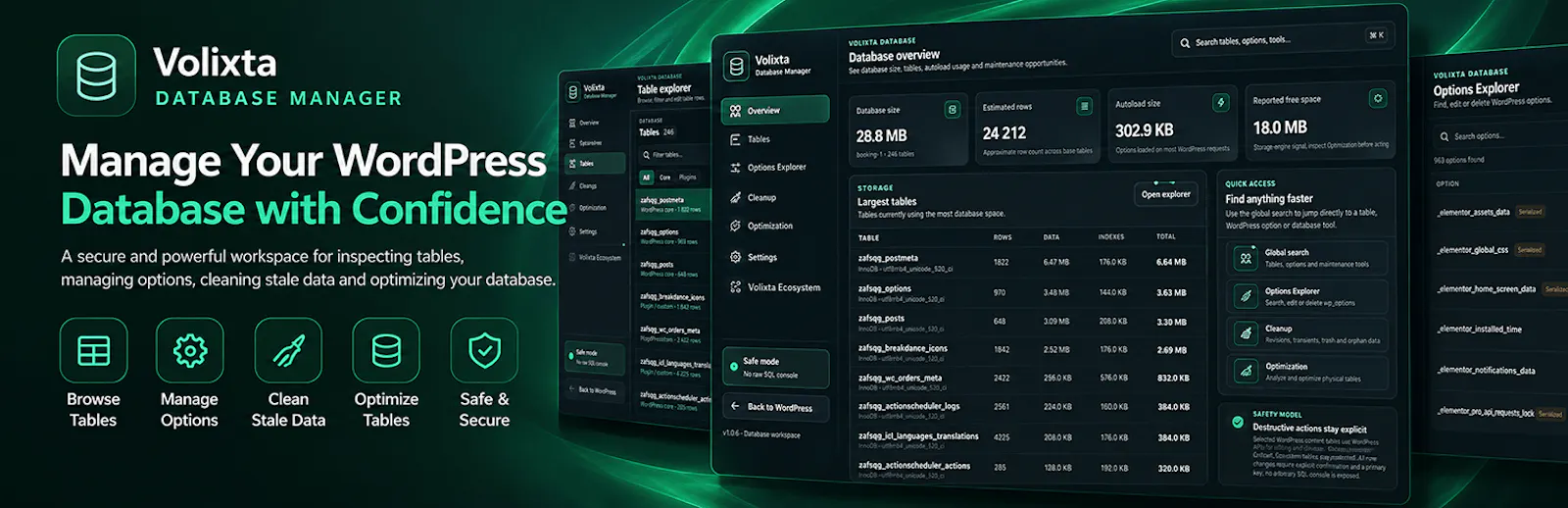Click Safe mode indicator in Table explorer window
The width and height of the screenshot is (1568, 508).
[x=595, y=358]
